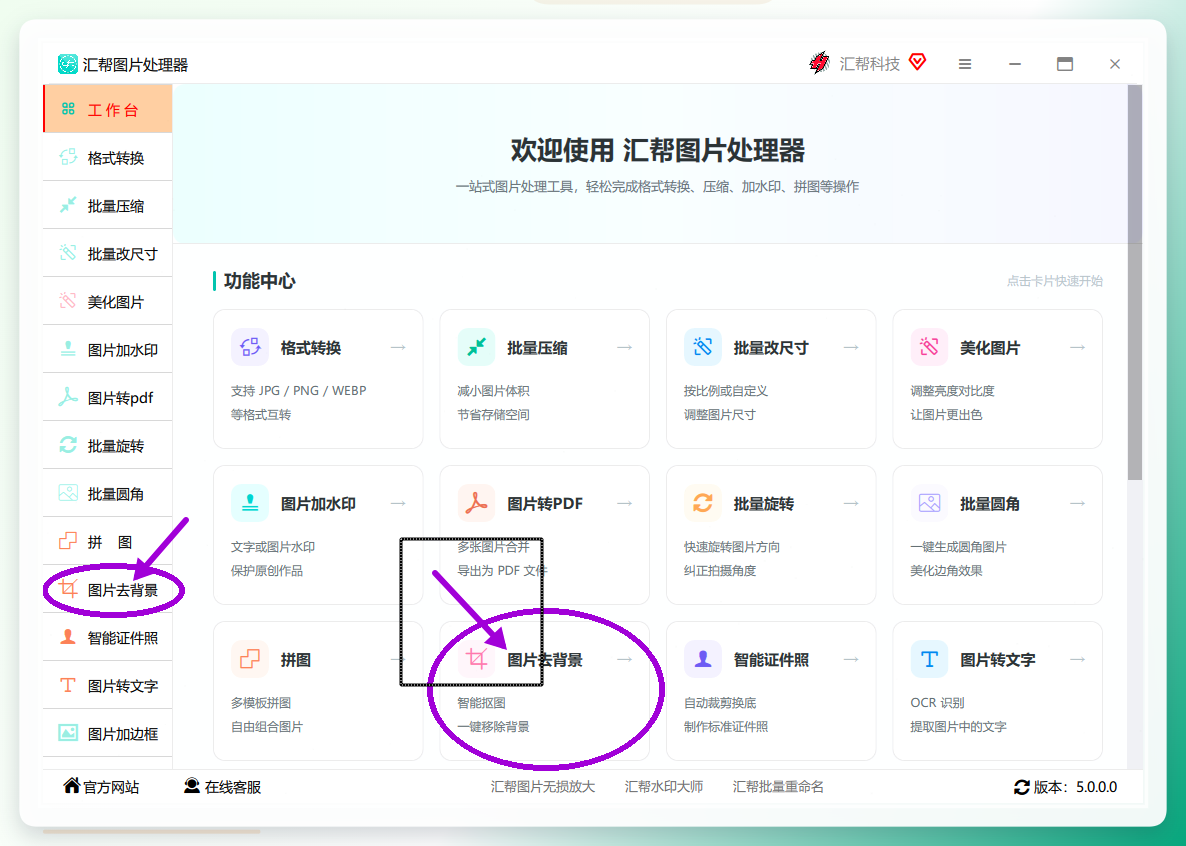This screenshot has height=846, width=1186.
Task: Click the arrow on 智能证件照 card
Action: pyautogui.click(x=851, y=659)
